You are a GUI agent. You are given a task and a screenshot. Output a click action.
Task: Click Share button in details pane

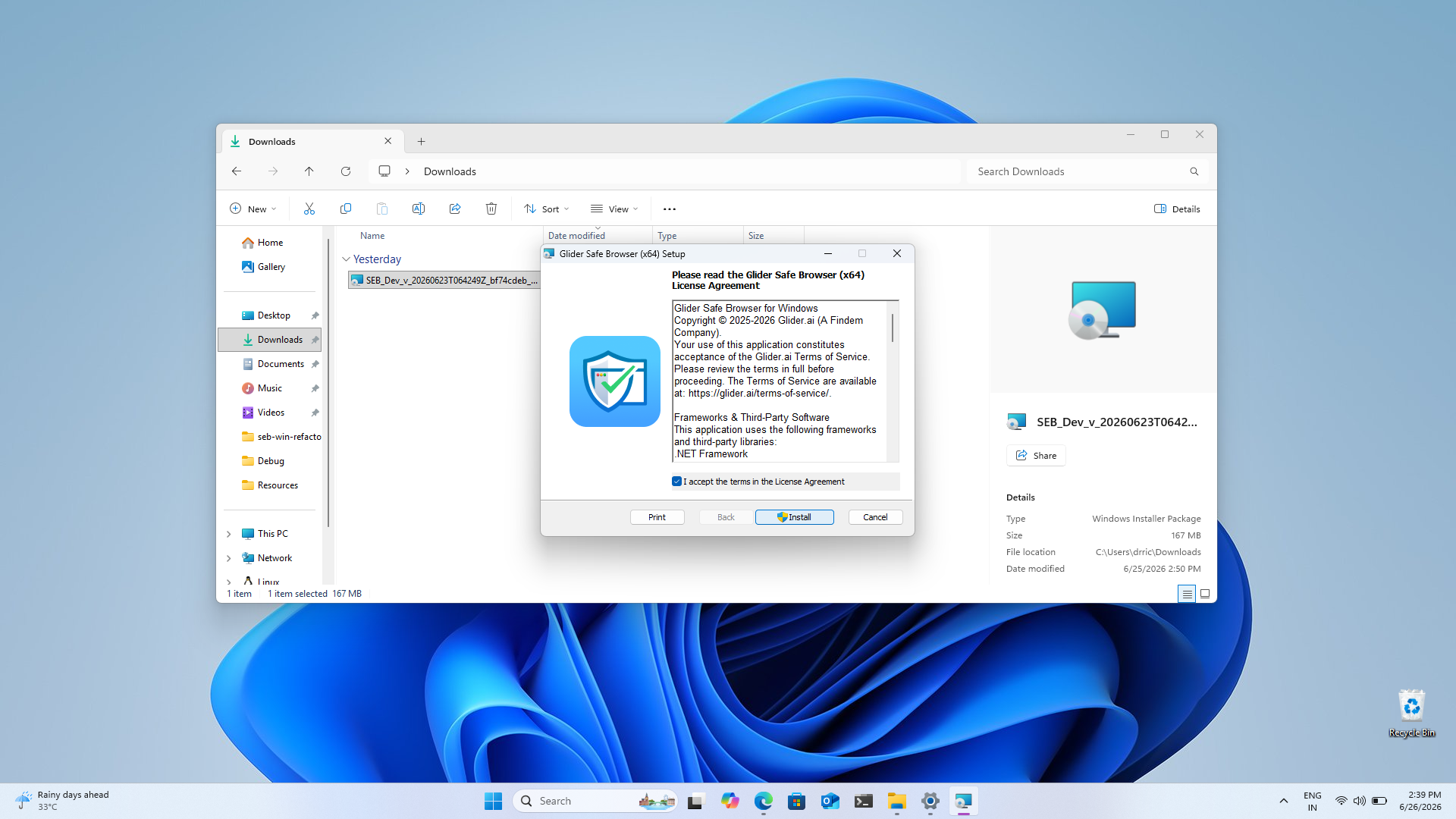pyautogui.click(x=1036, y=456)
